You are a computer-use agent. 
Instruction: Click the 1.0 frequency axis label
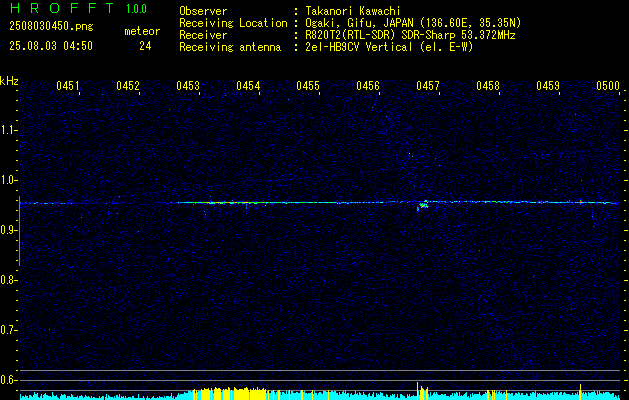[8, 180]
